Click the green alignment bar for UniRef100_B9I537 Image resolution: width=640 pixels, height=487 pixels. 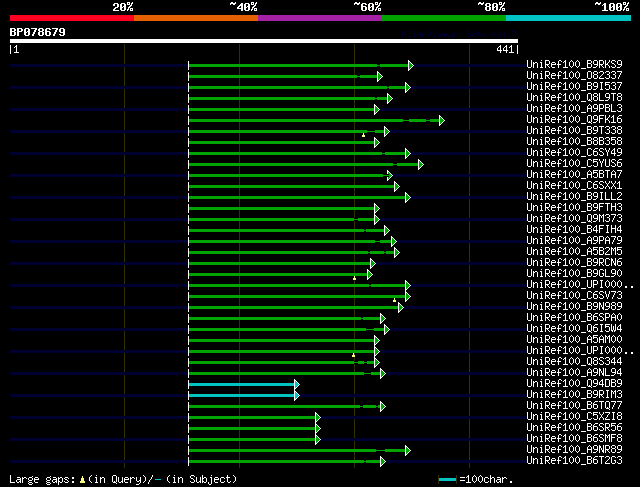[x=297, y=87]
